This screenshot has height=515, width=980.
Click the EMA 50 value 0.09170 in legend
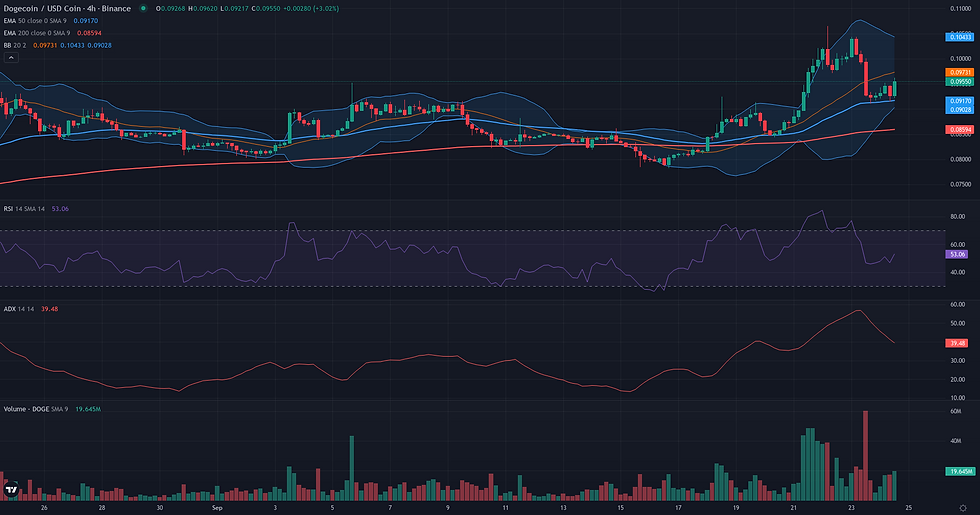[x=86, y=21]
